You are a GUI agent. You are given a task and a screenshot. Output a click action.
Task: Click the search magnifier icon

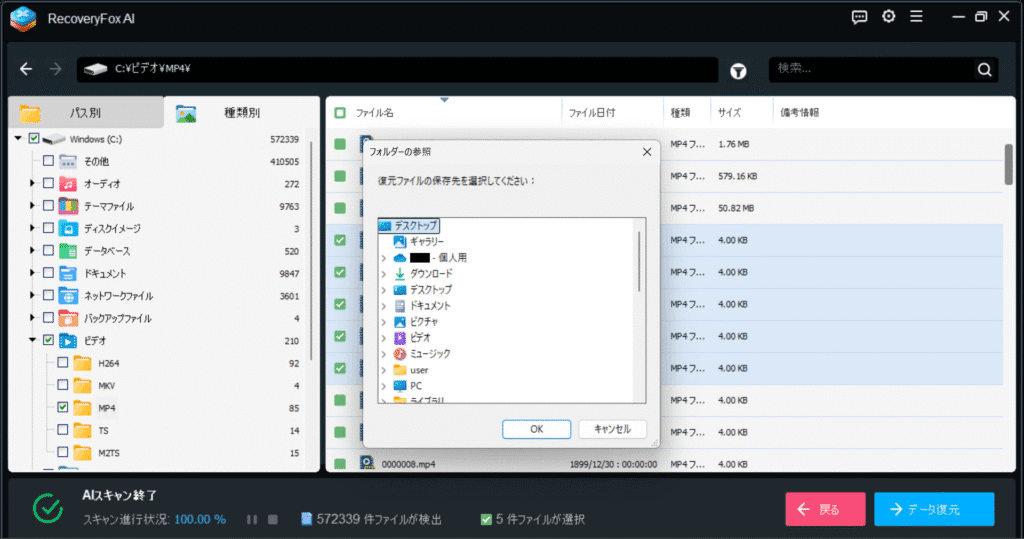pyautogui.click(x=985, y=69)
